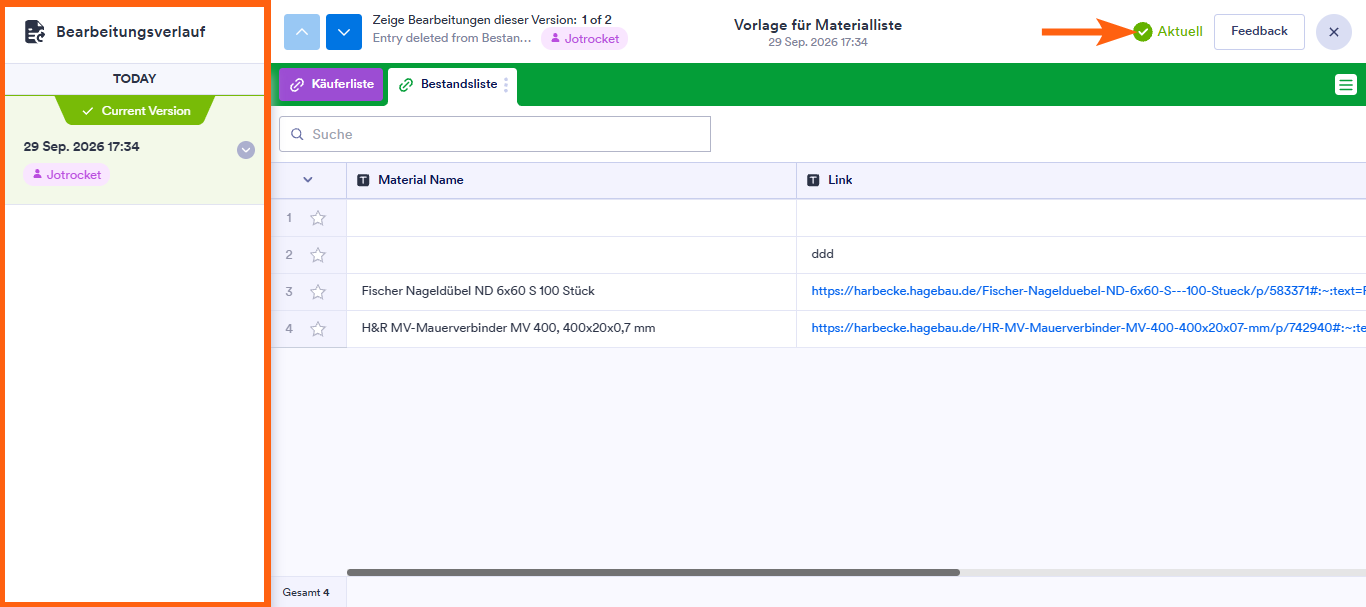Open the HR-MV-Mauerverbinder hagebau link

1088,328
